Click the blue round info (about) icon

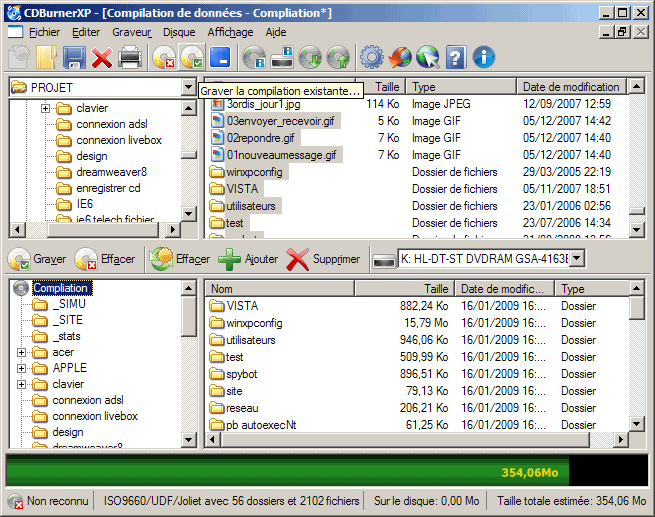(484, 57)
